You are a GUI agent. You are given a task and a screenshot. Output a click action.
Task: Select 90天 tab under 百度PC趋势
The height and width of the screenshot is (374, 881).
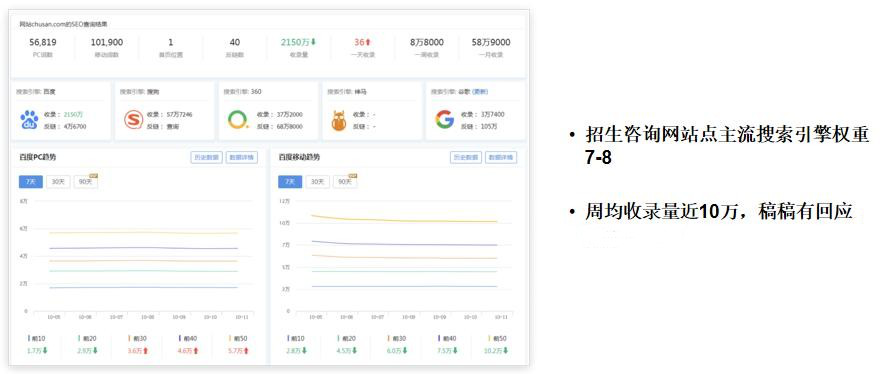(x=86, y=181)
